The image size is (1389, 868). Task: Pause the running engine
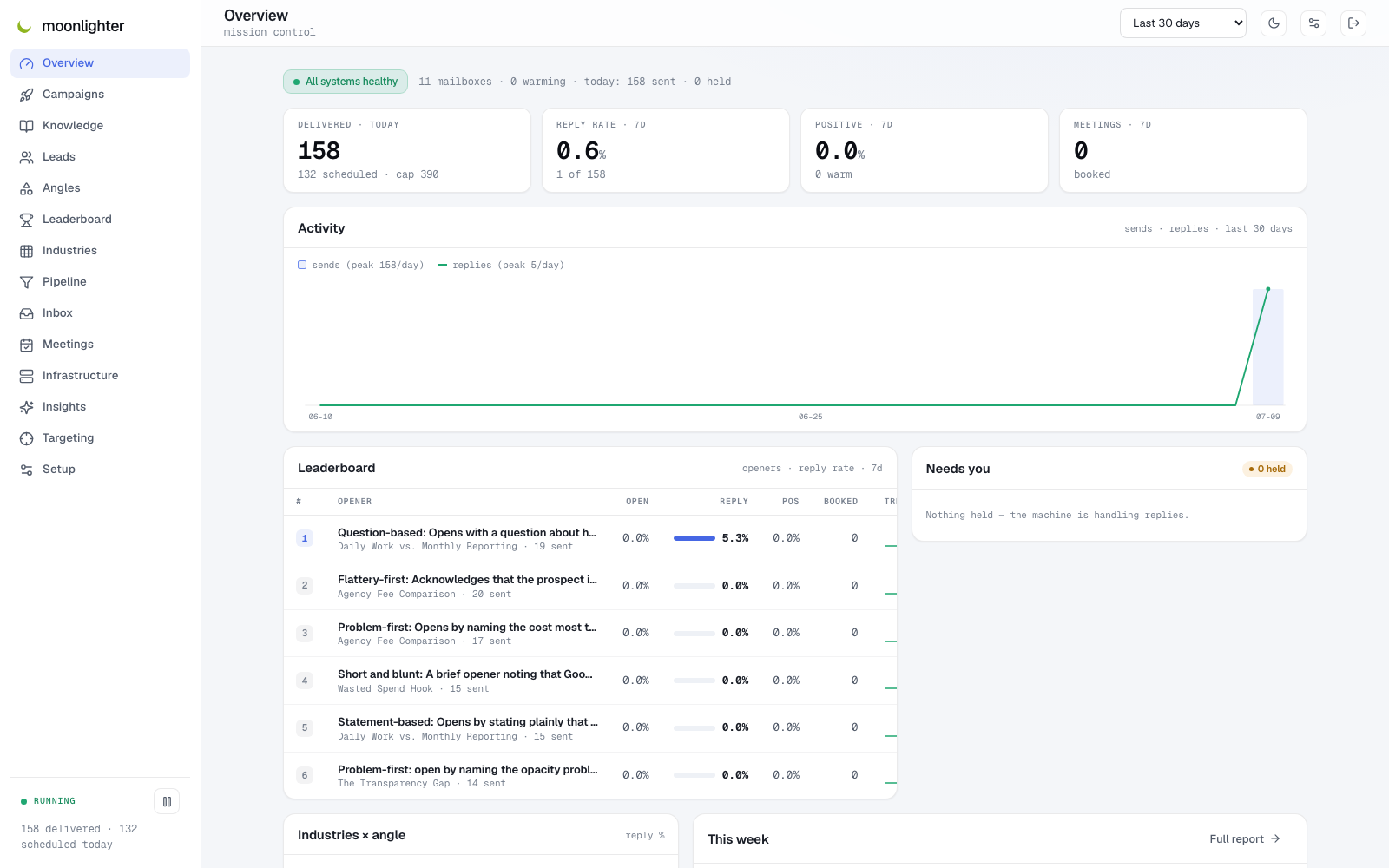[x=167, y=801]
